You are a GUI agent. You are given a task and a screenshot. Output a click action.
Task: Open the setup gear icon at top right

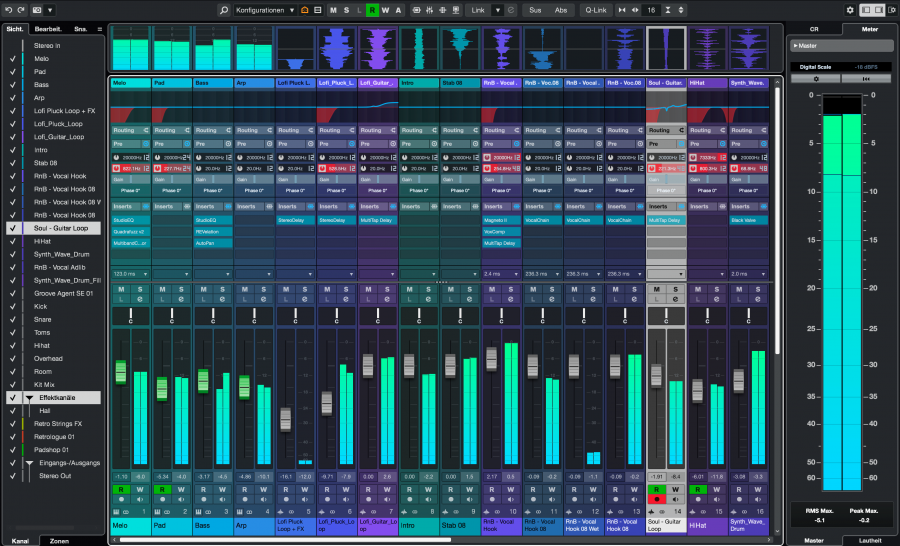click(851, 9)
